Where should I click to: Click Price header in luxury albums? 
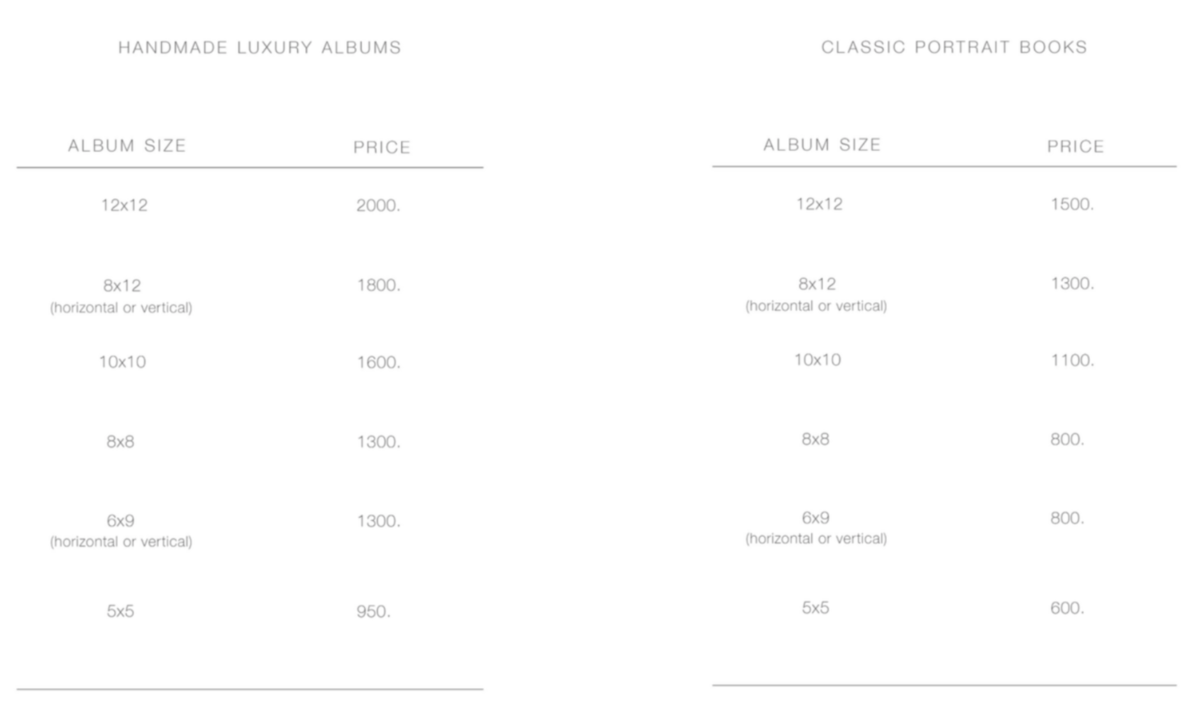pyautogui.click(x=382, y=148)
